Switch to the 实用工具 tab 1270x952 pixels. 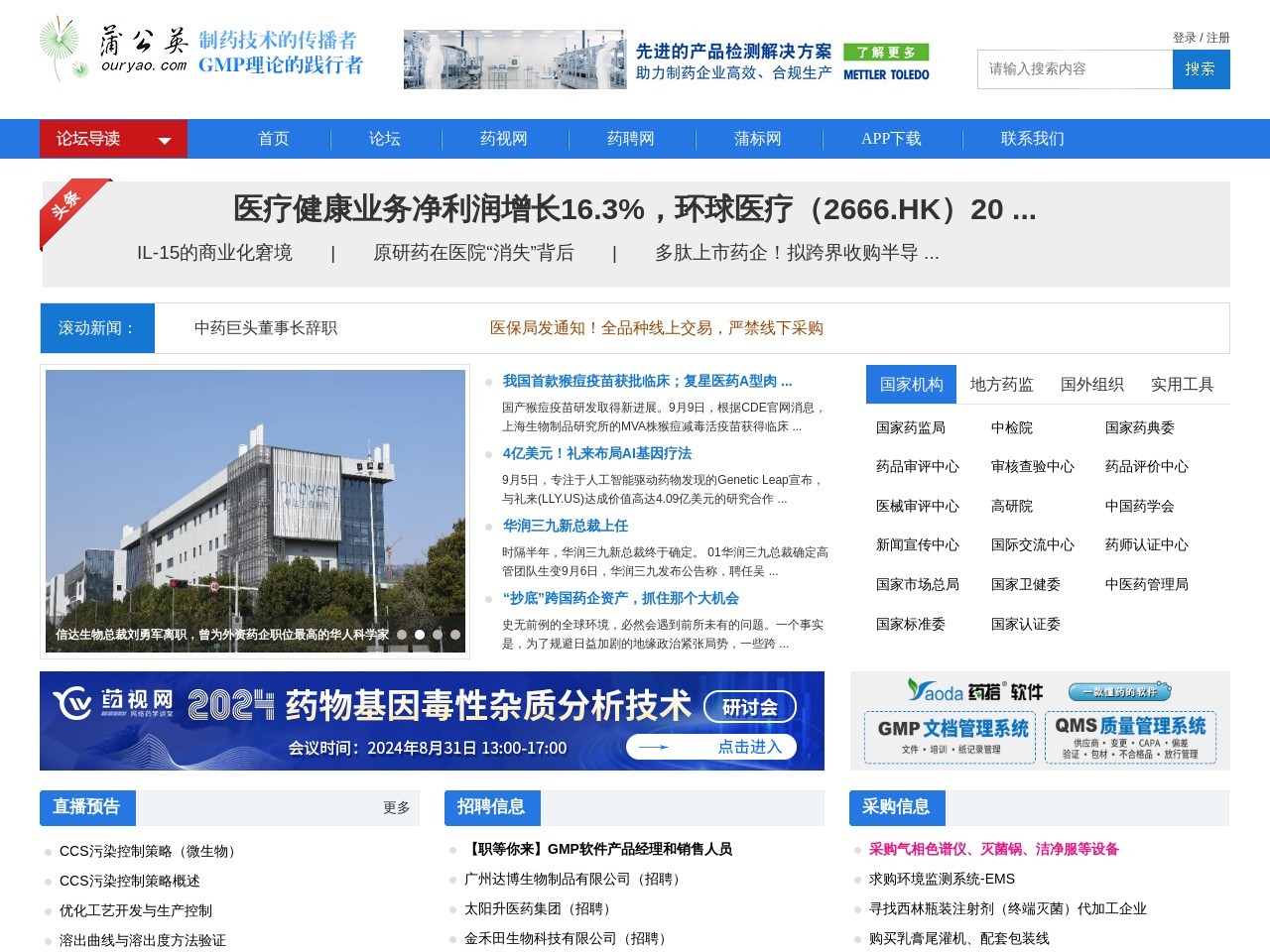pyautogui.click(x=1185, y=385)
